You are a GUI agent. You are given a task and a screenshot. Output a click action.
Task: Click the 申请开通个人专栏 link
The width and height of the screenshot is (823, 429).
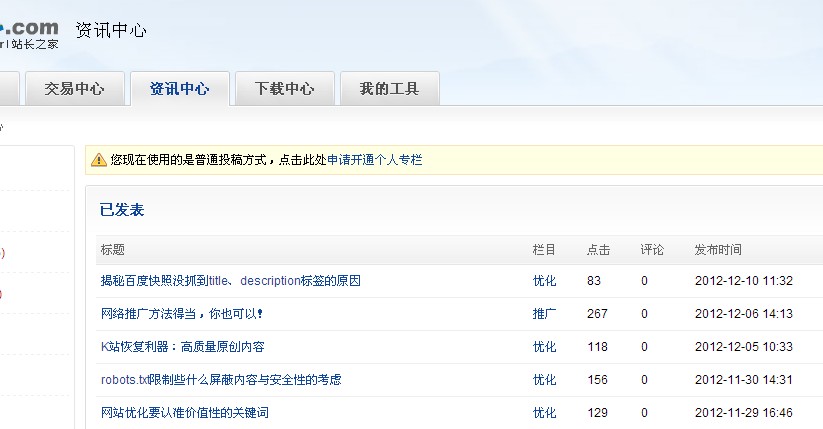pyautogui.click(x=375, y=160)
